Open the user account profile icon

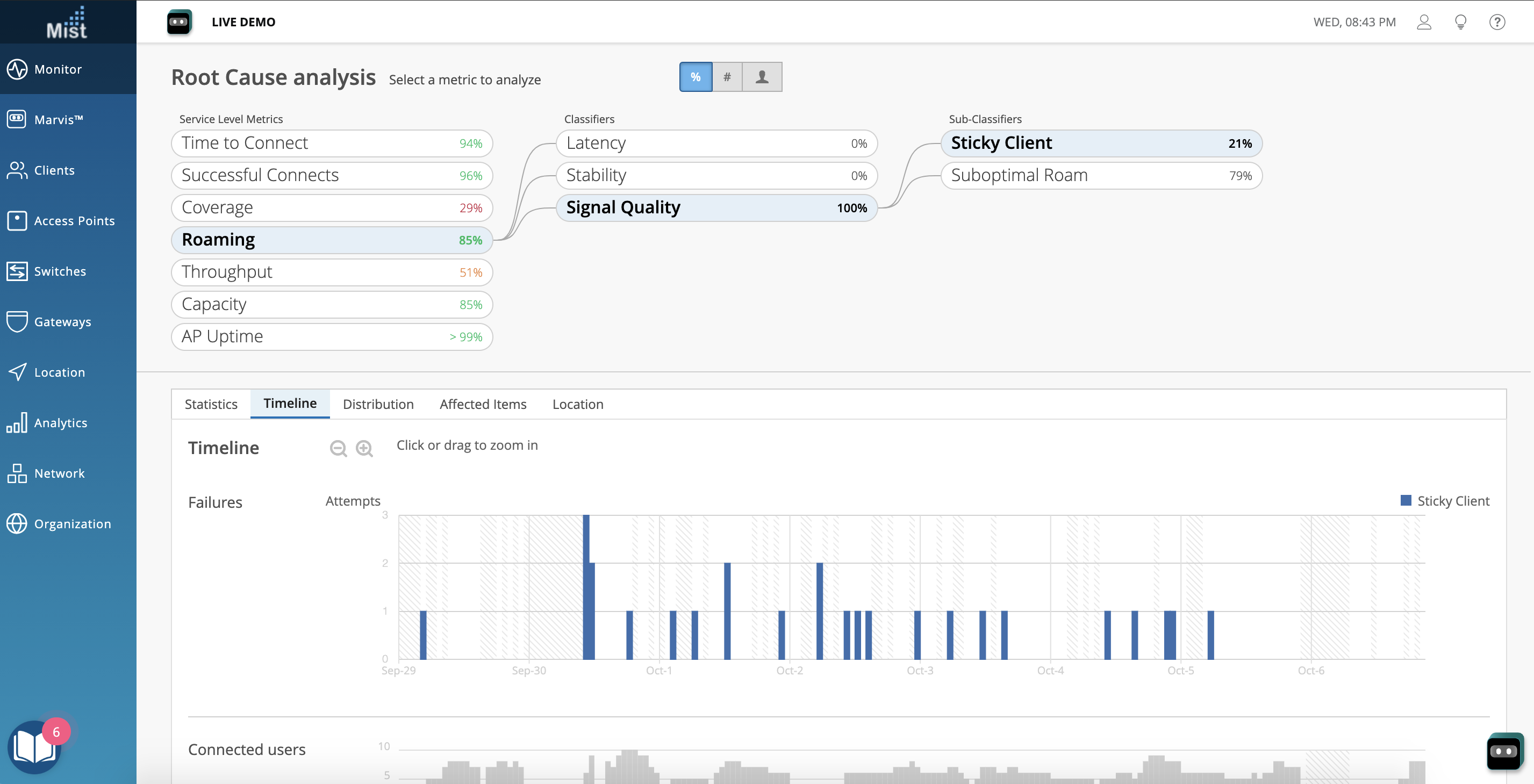pyautogui.click(x=1424, y=22)
